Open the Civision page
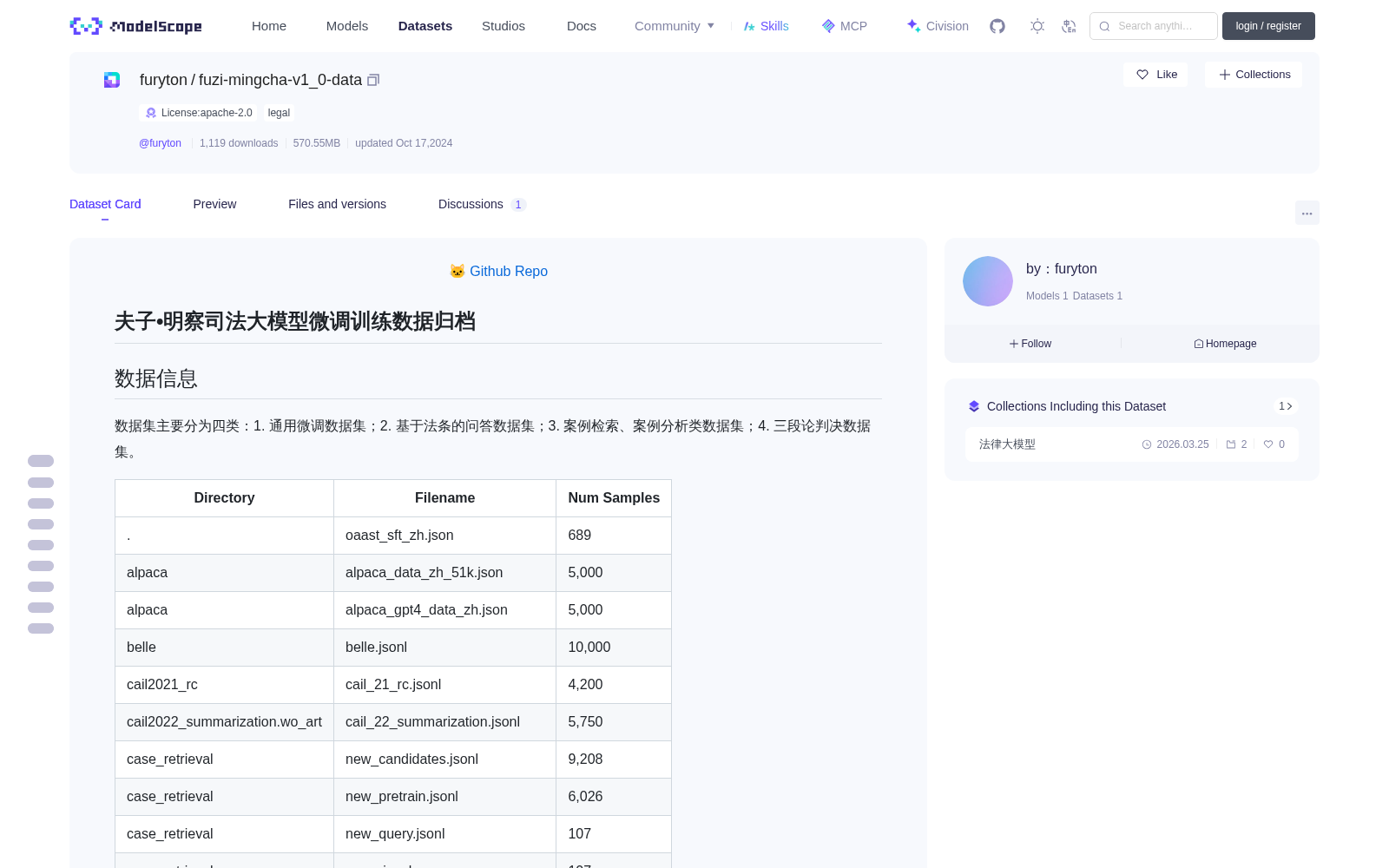 tap(938, 26)
